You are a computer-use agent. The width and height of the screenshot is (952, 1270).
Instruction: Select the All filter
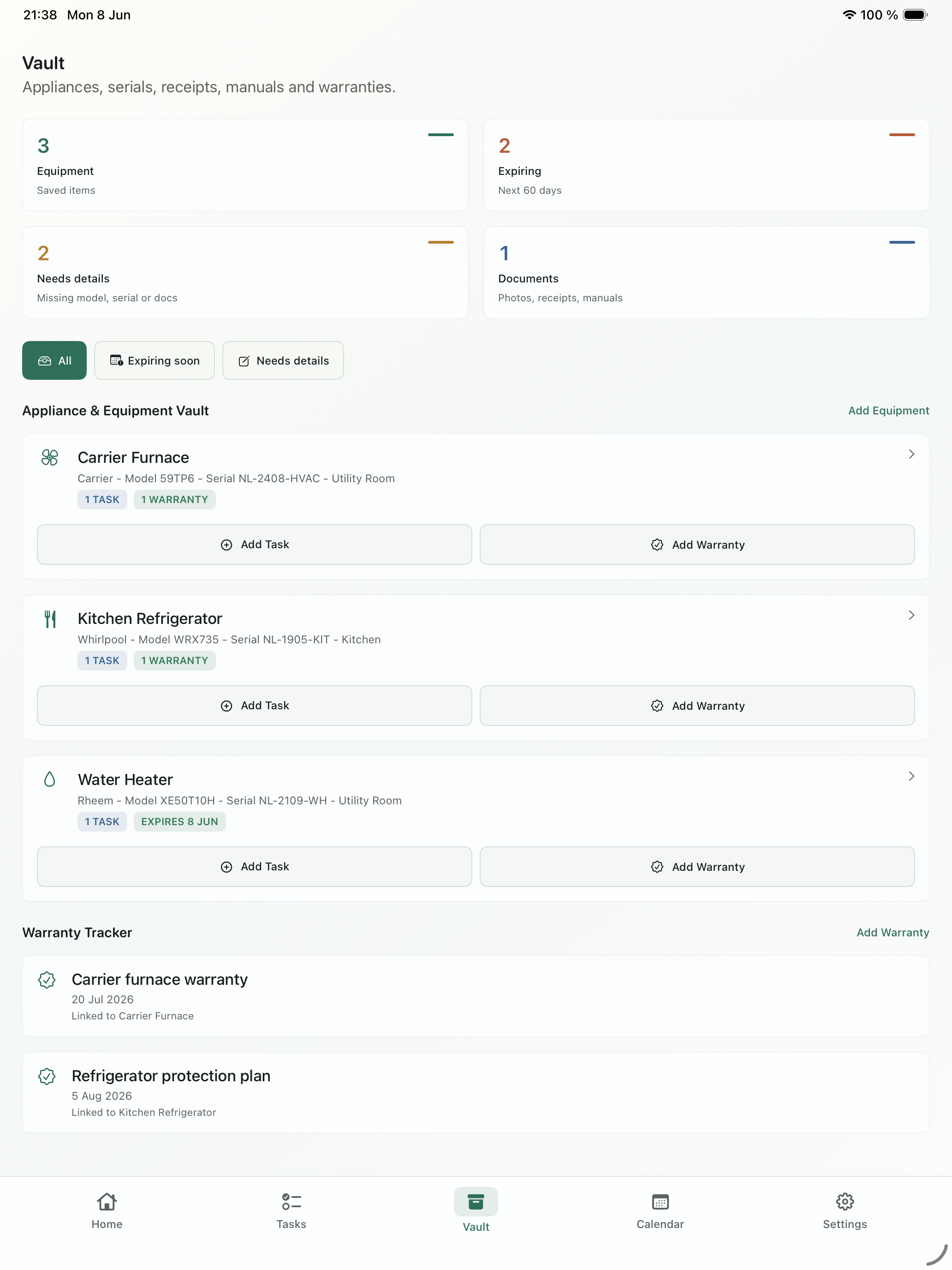(54, 360)
